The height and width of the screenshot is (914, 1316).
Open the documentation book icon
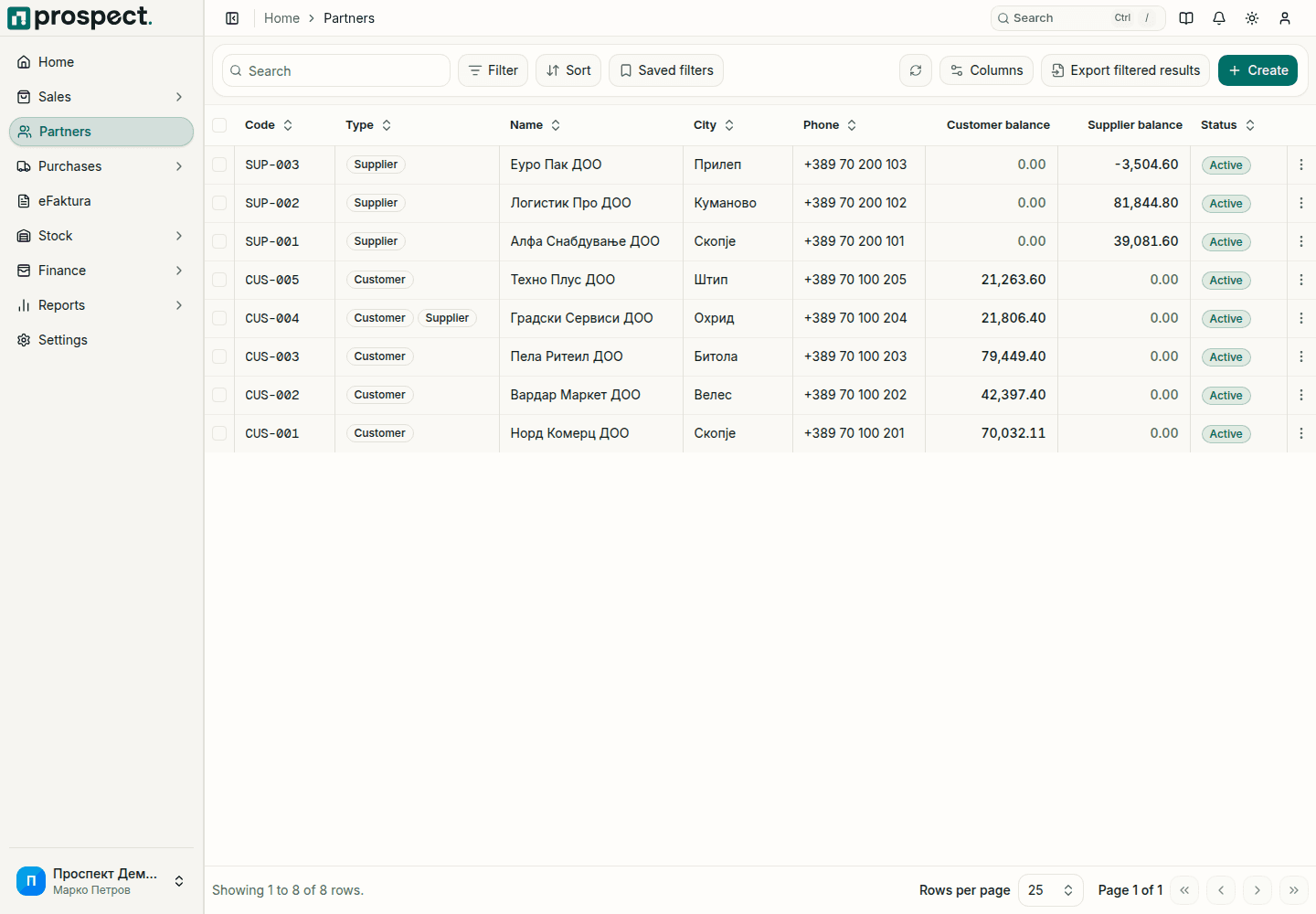coord(1186,18)
